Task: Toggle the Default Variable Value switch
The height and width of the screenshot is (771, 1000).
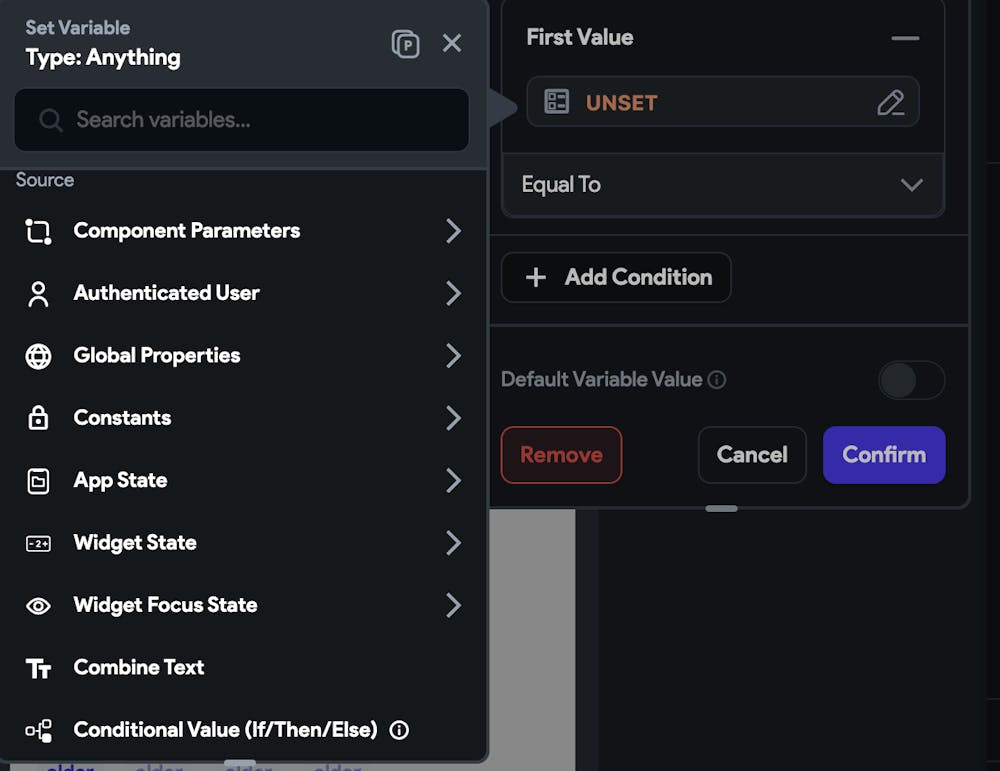Action: (911, 380)
